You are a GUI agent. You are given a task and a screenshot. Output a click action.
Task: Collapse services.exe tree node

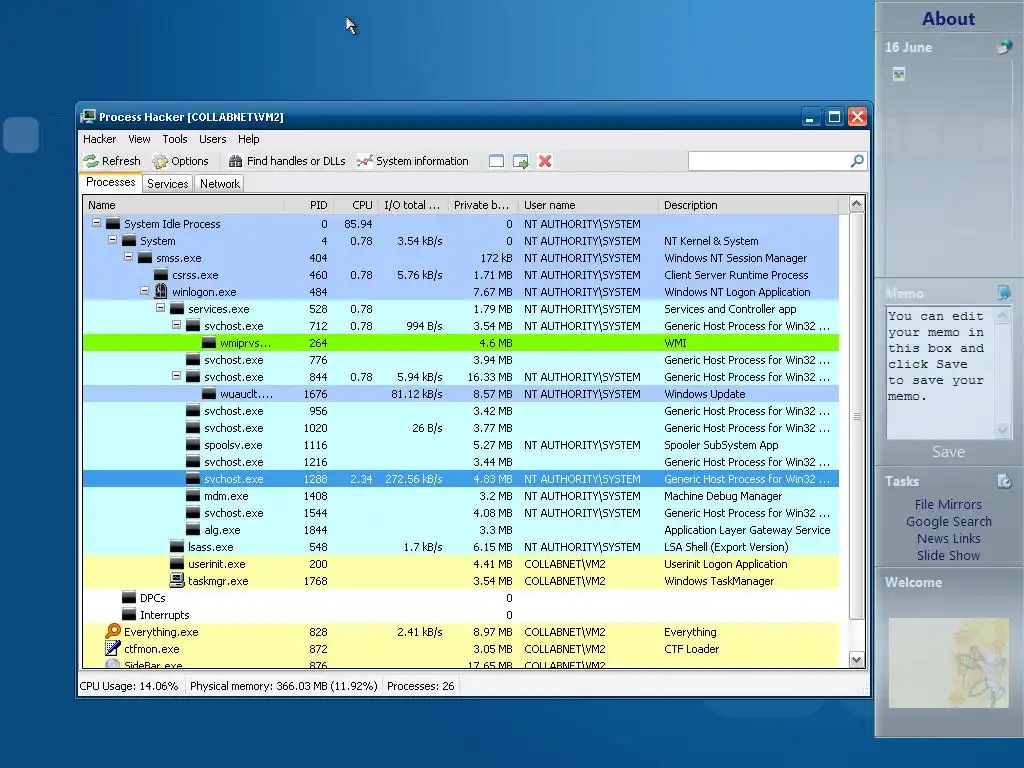[161, 308]
